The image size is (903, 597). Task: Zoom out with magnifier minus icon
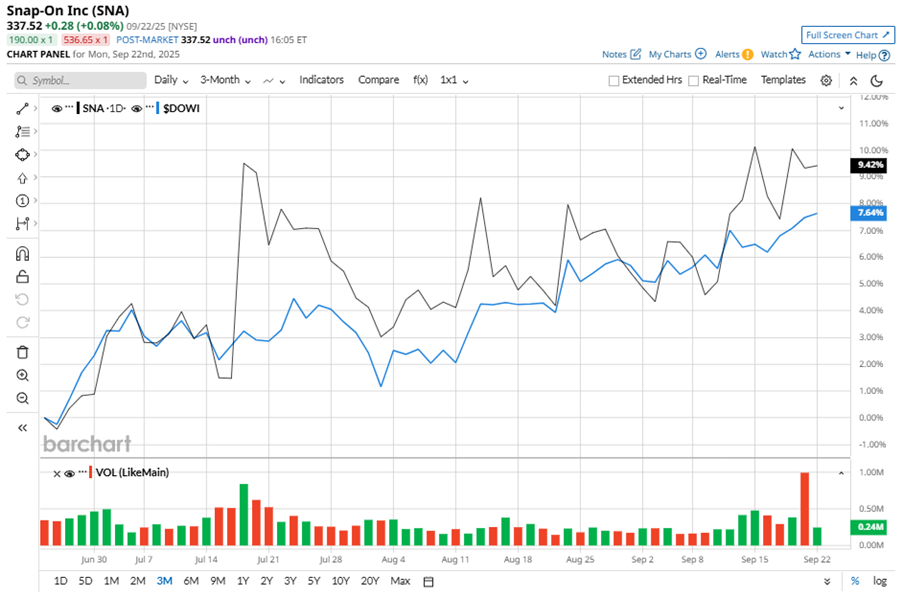click(22, 398)
